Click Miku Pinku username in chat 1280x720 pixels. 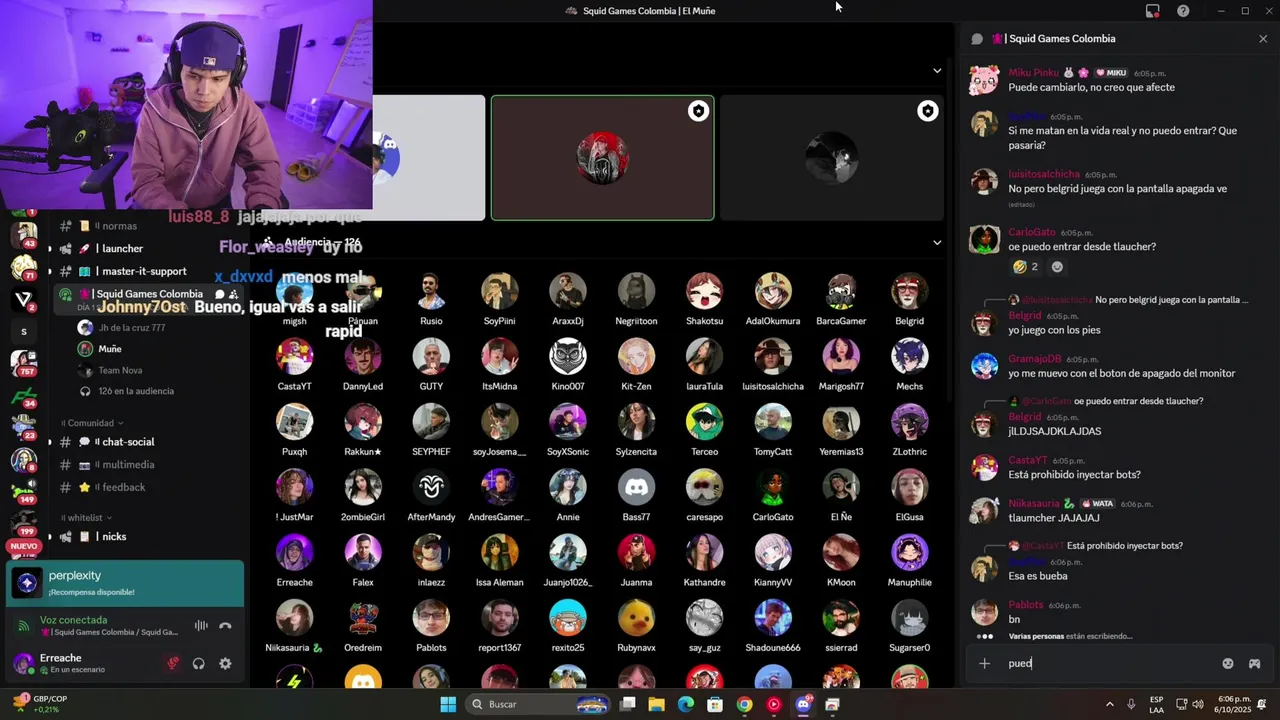point(1033,73)
